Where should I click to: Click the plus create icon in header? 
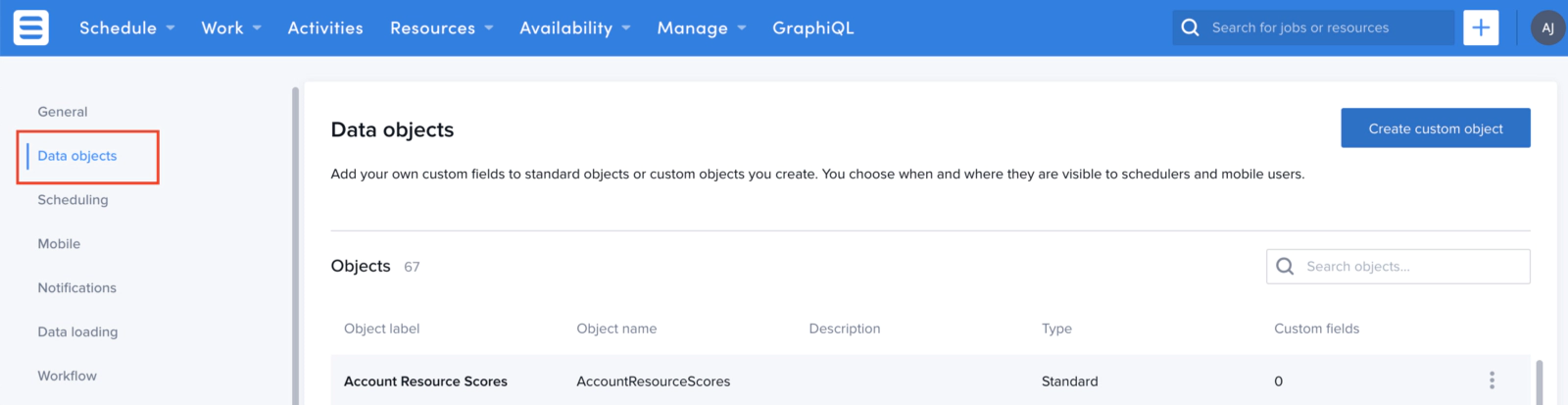tap(1481, 27)
